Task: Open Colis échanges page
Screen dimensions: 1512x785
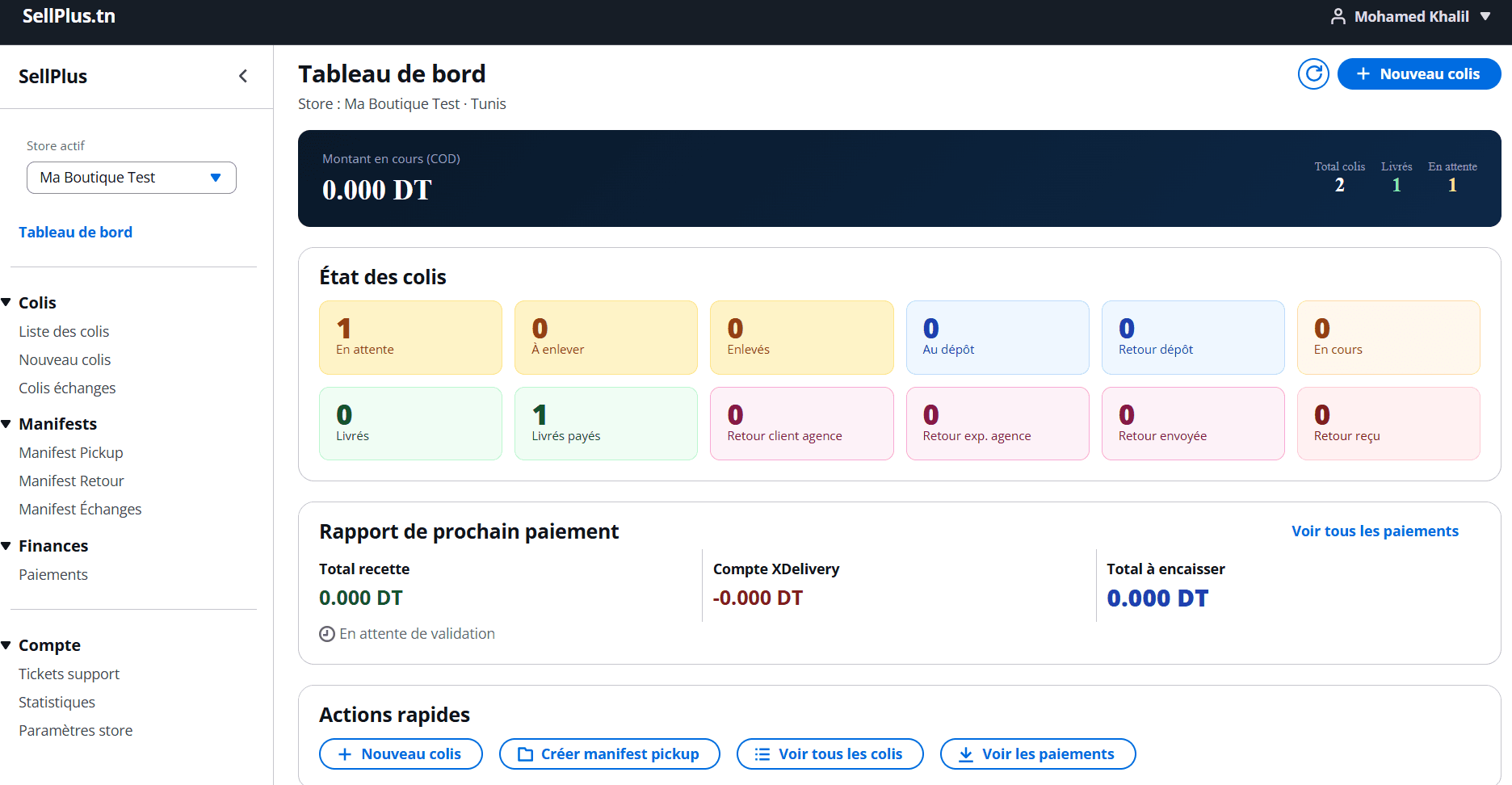Action: (67, 388)
